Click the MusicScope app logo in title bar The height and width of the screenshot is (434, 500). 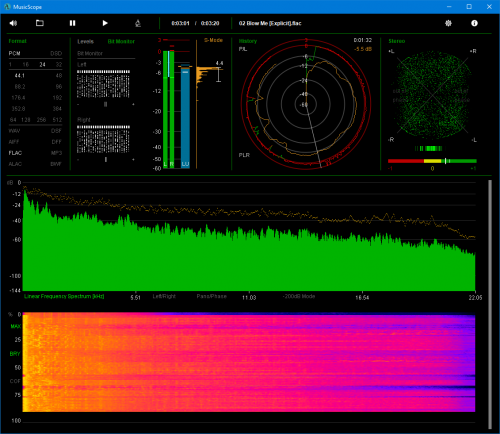[7, 7]
